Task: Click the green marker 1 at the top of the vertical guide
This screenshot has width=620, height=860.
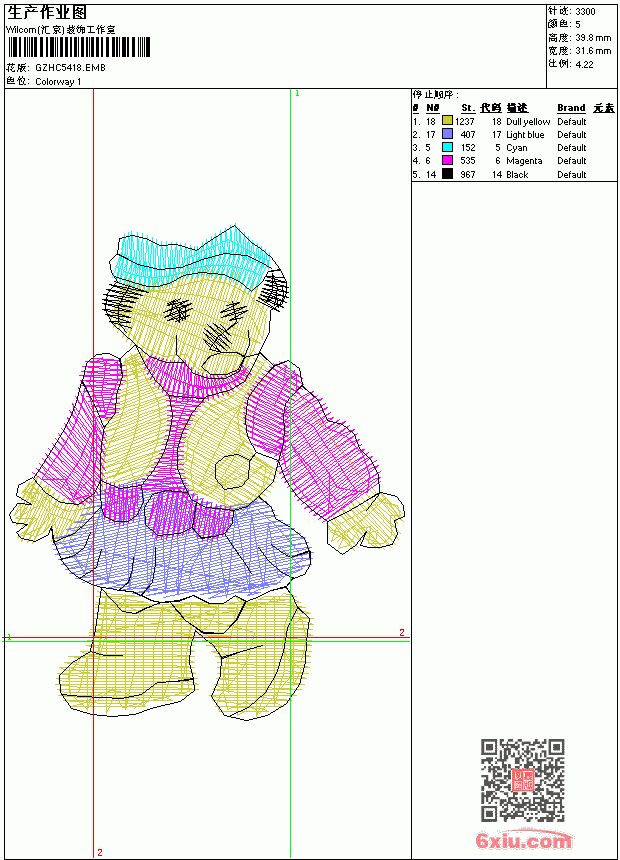Action: click(x=297, y=94)
